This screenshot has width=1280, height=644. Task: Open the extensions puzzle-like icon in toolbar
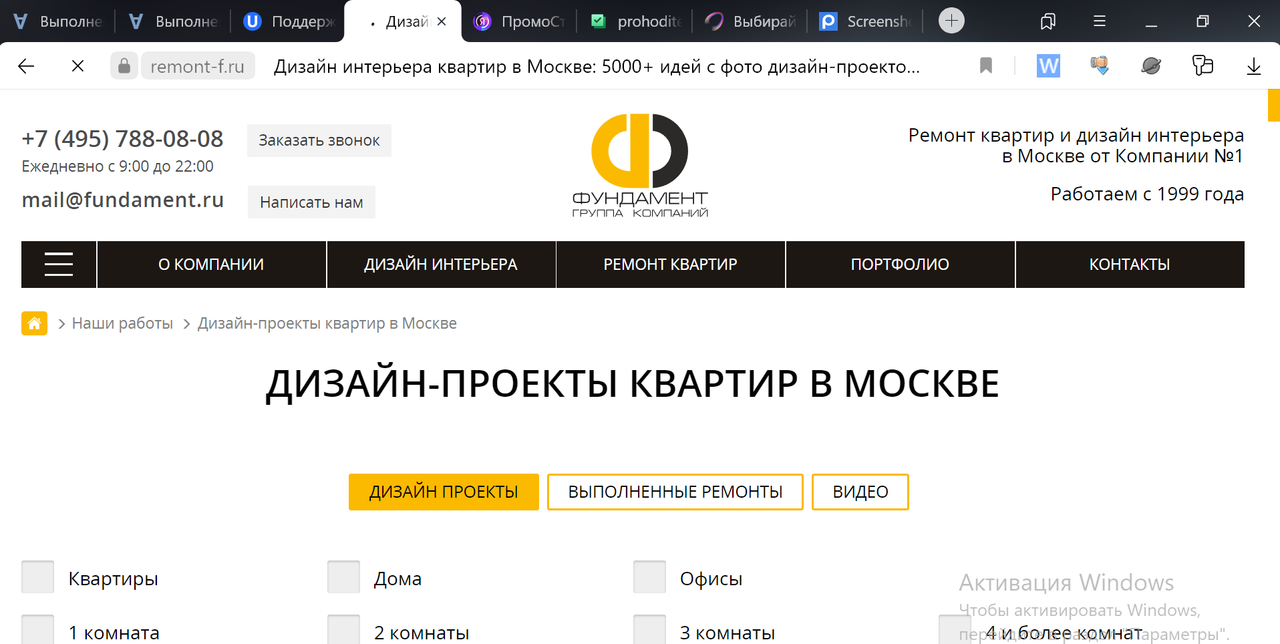1203,66
